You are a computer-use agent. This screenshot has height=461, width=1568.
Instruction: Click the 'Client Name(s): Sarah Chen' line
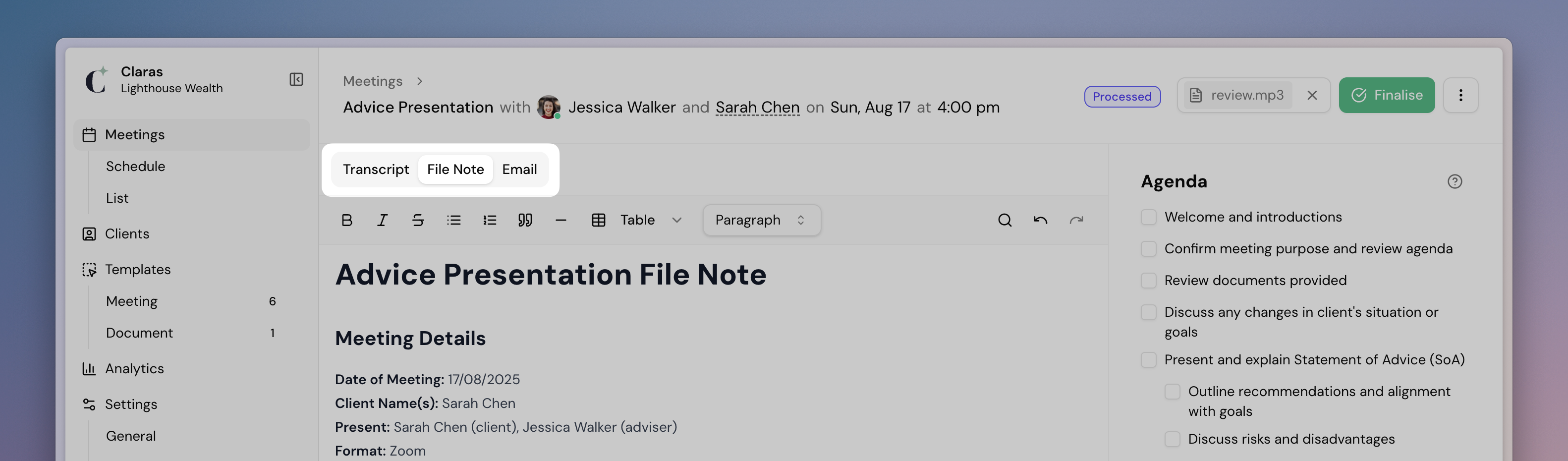(x=425, y=403)
